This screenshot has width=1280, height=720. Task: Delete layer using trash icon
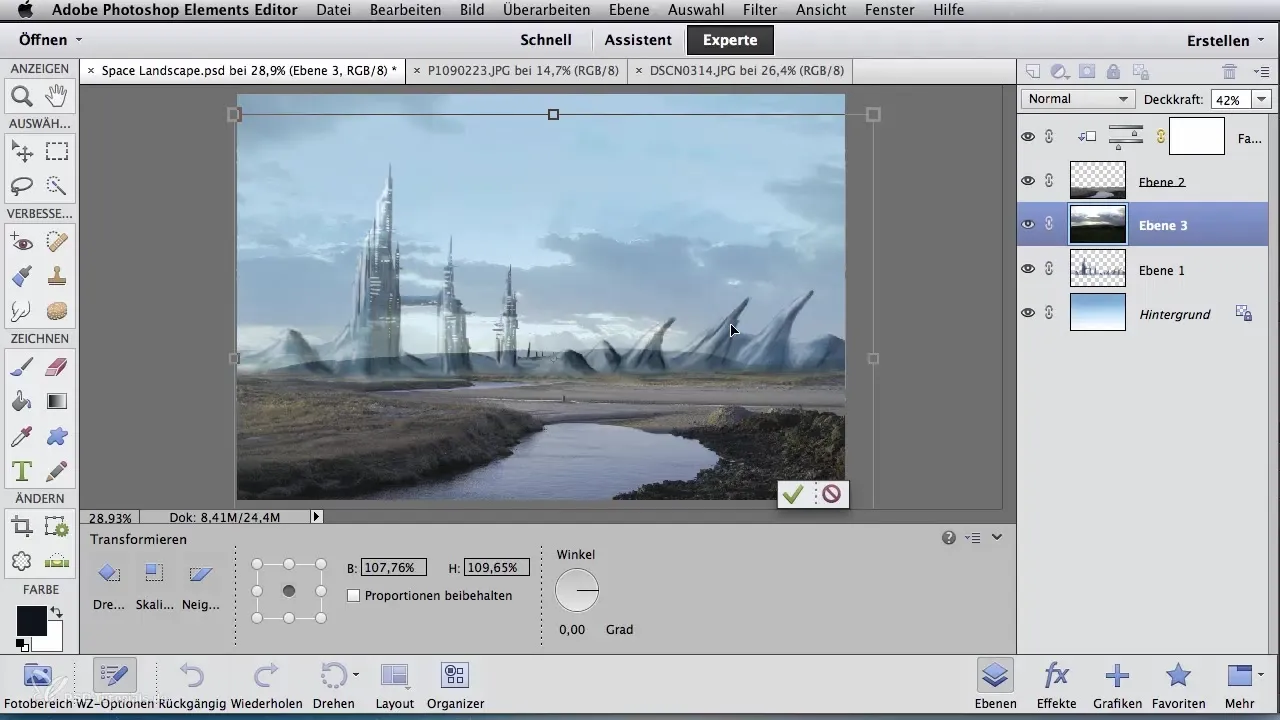point(1229,72)
